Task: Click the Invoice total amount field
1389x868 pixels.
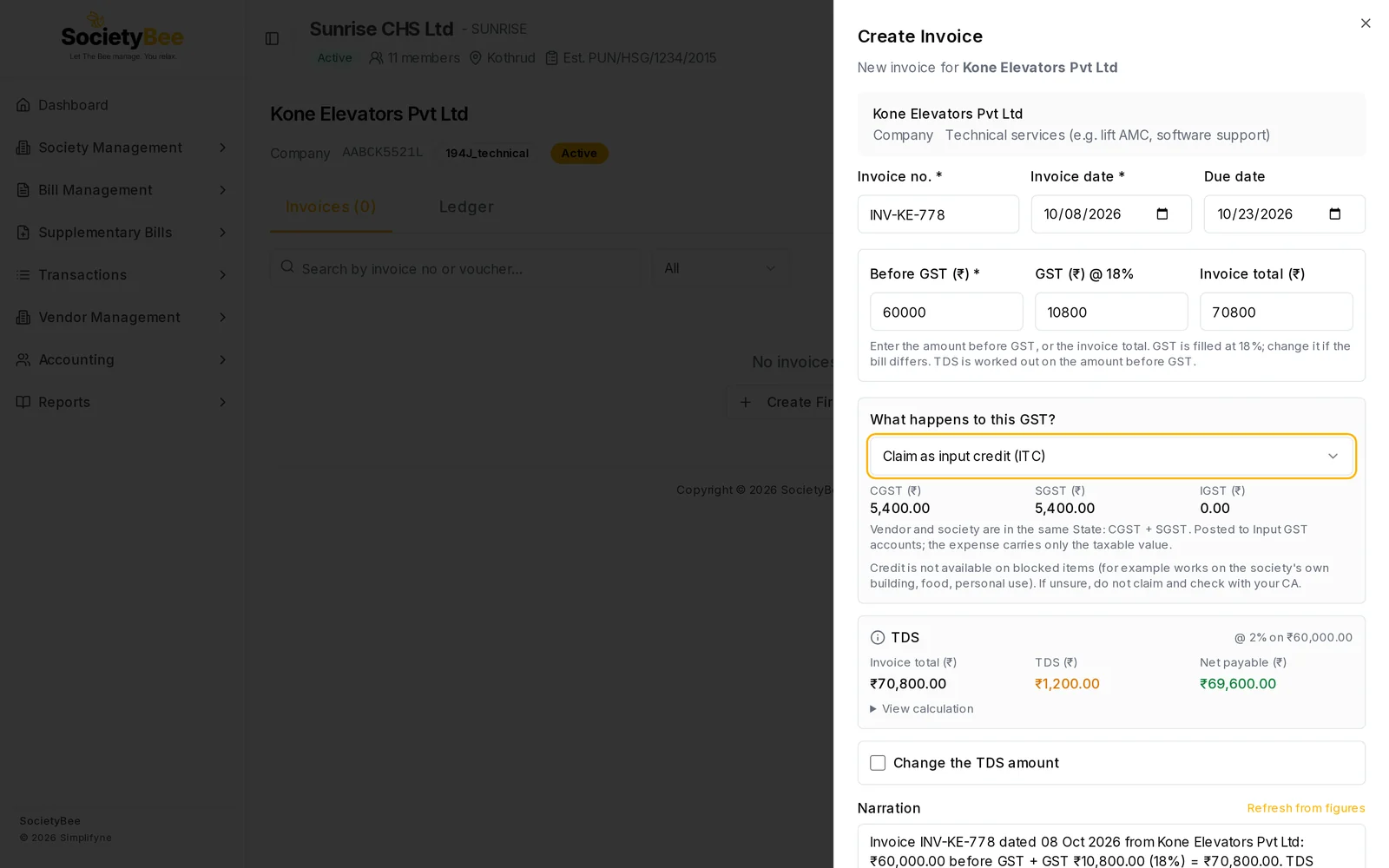Action: point(1276,312)
